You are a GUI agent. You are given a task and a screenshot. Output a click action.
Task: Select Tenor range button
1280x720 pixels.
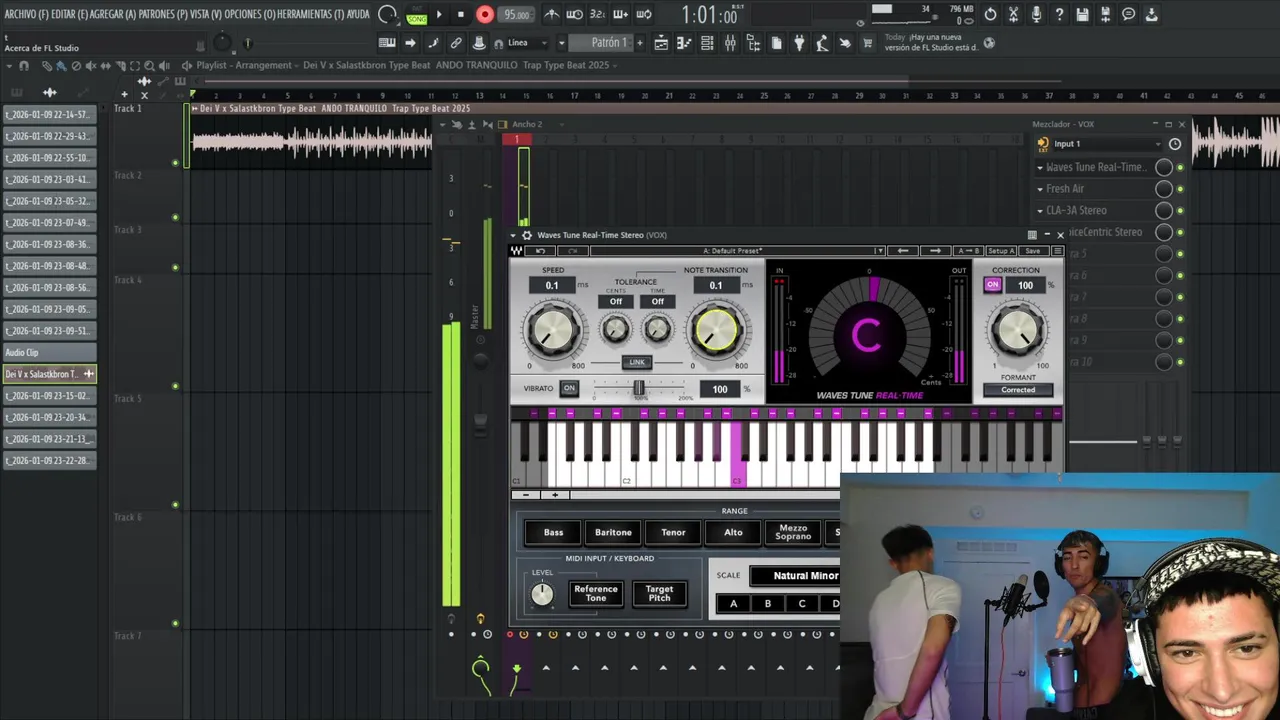673,532
